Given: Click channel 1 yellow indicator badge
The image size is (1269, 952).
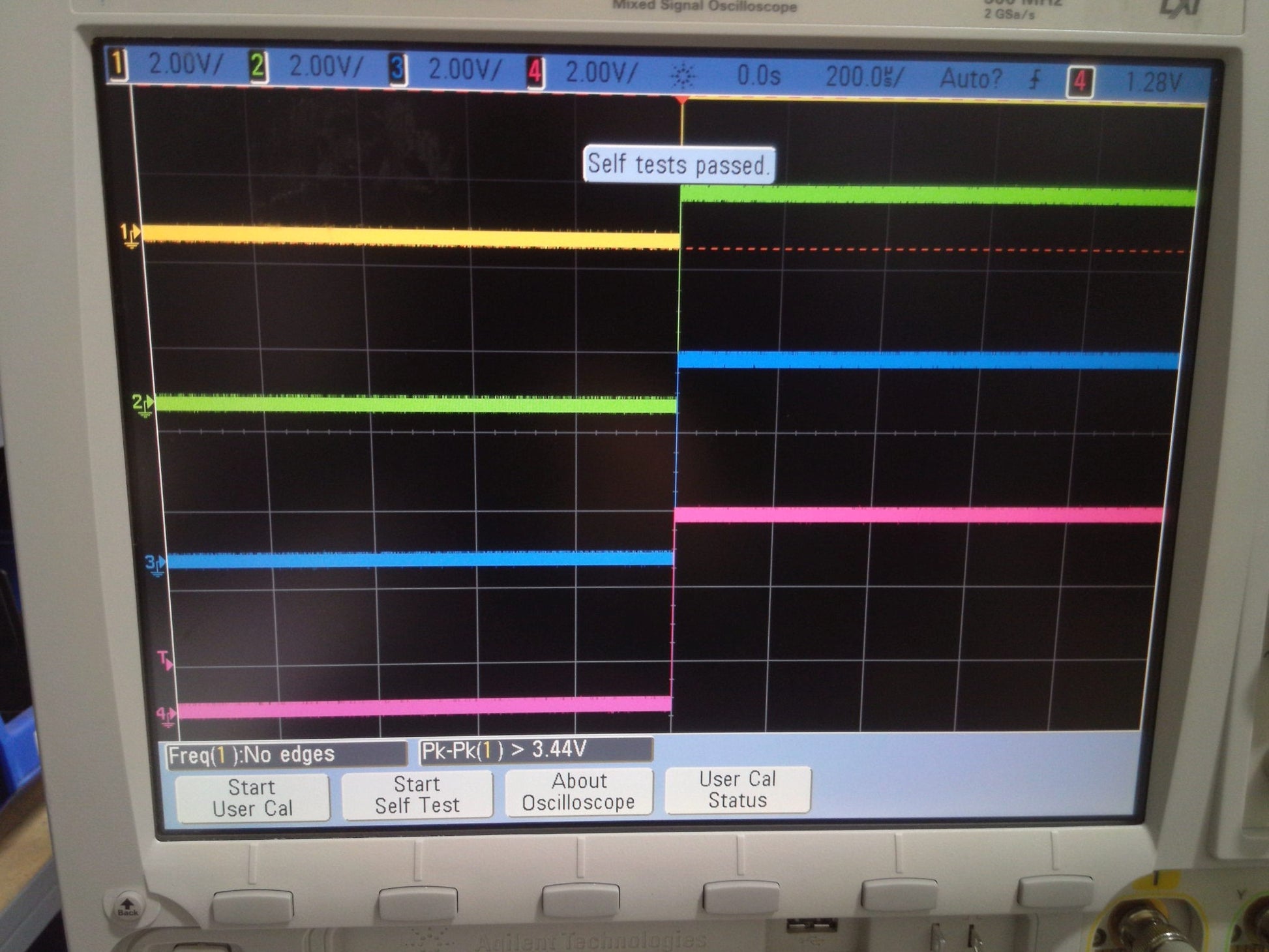Looking at the screenshot, I should [118, 65].
